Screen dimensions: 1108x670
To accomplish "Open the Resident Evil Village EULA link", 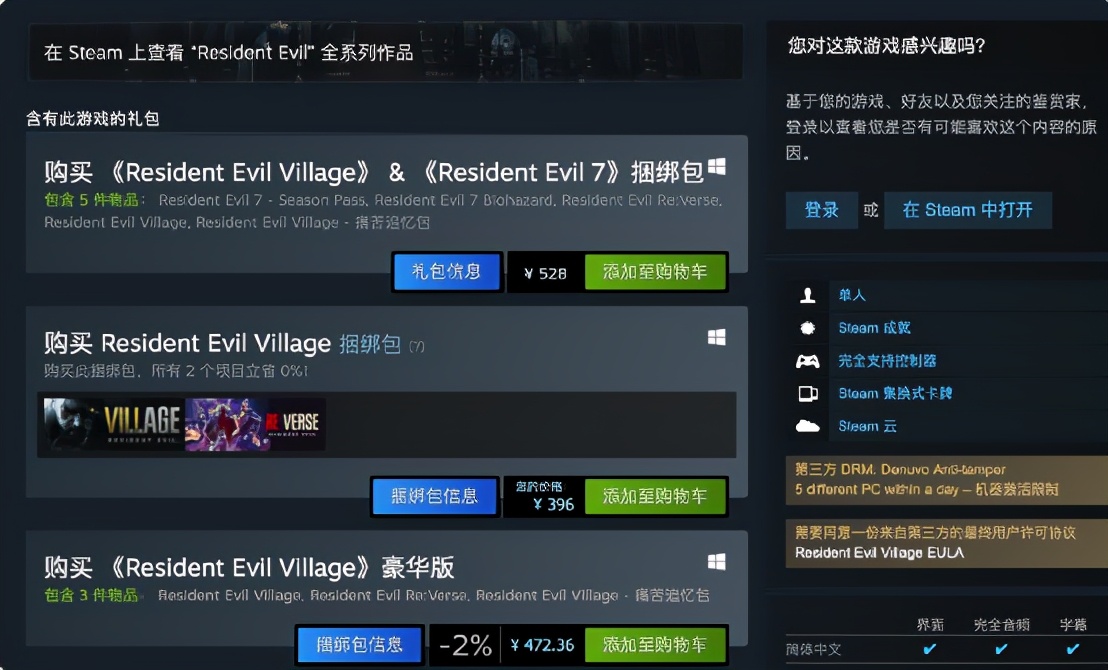I will point(879,553).
